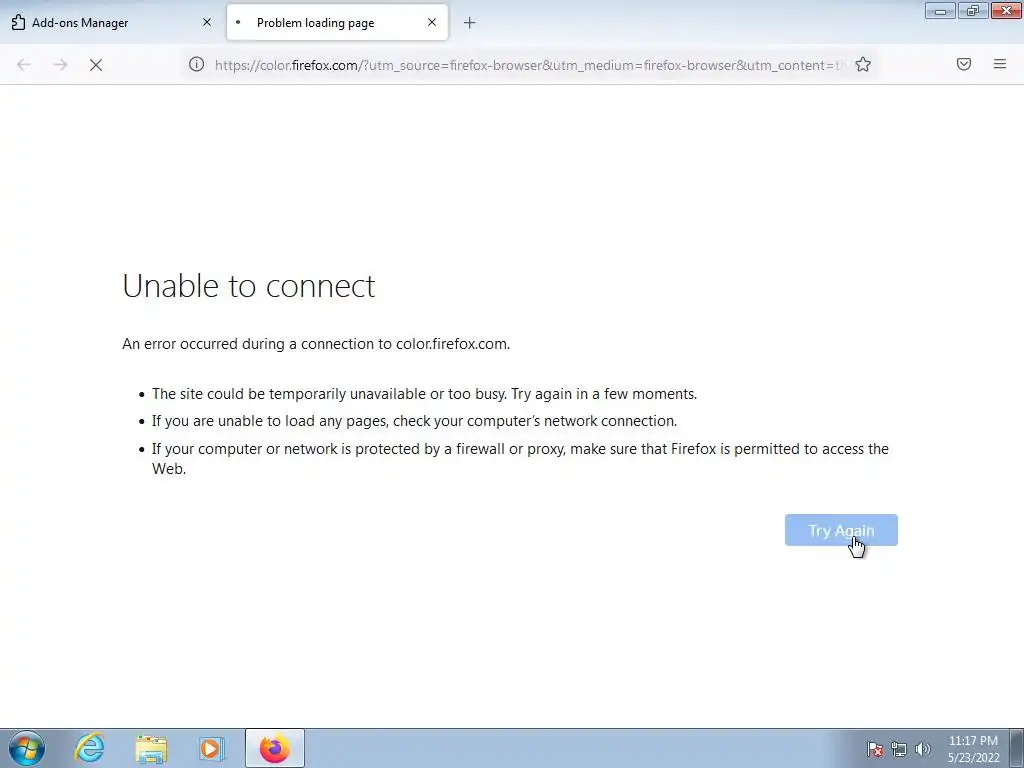The height and width of the screenshot is (768, 1024).
Task: Click Firefox taskbar button
Action: point(275,748)
